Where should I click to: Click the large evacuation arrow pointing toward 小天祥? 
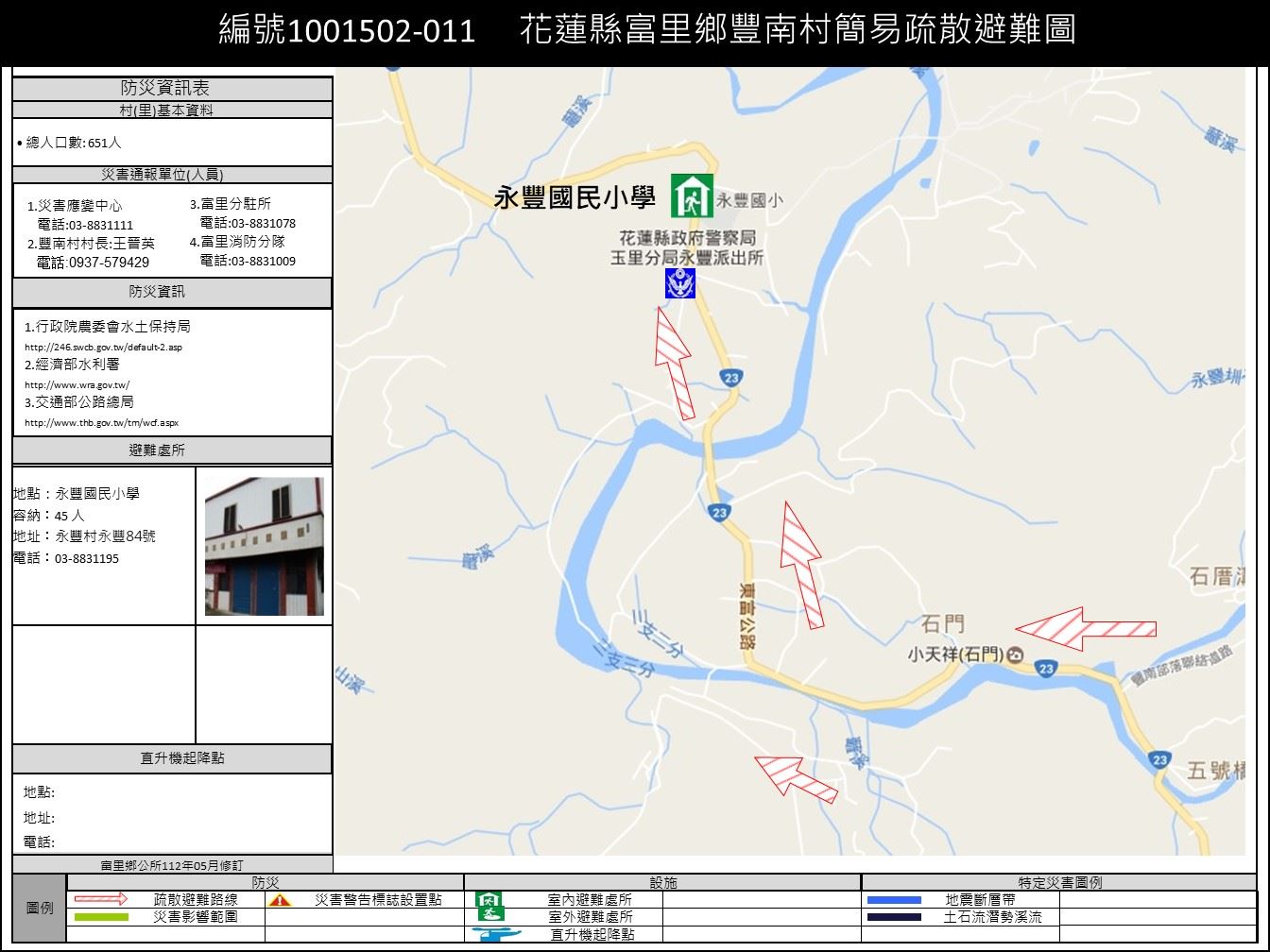pos(1085,629)
